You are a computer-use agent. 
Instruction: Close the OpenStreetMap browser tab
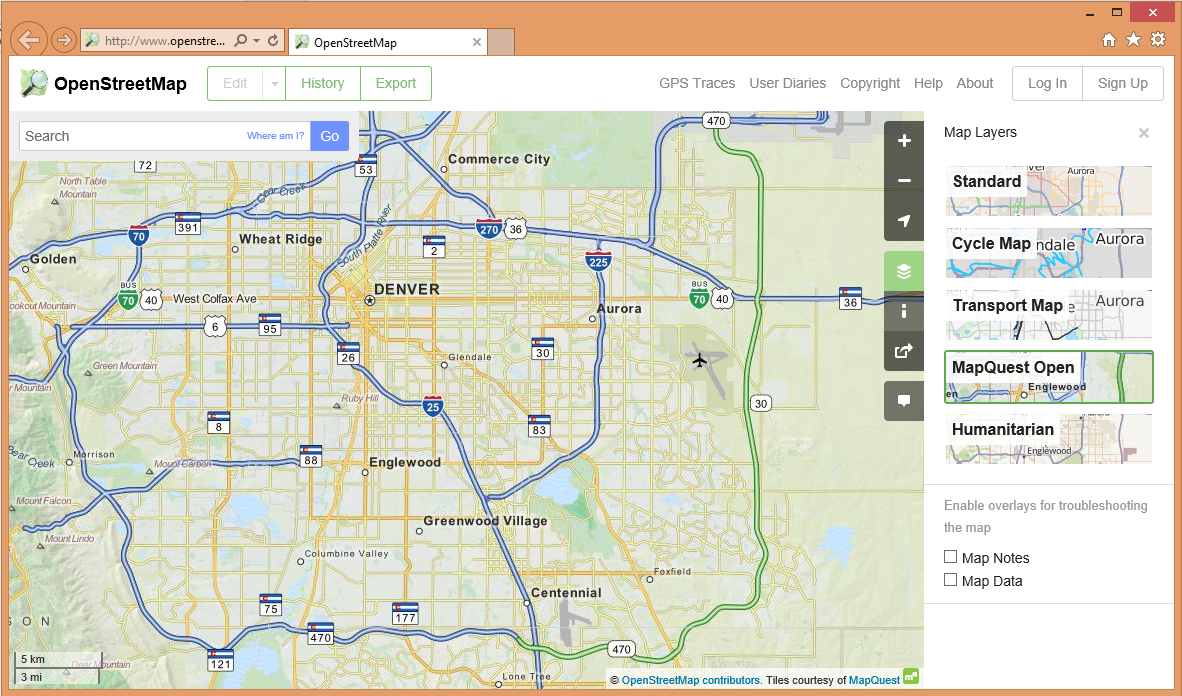476,42
